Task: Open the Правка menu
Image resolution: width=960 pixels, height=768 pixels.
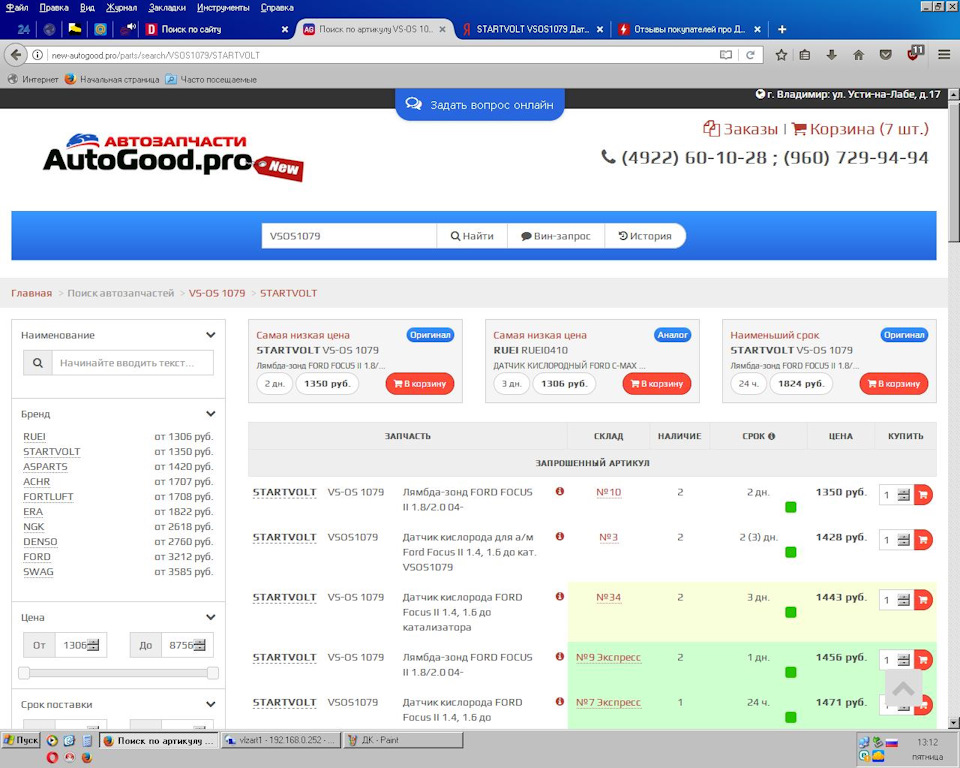Action: tap(54, 7)
